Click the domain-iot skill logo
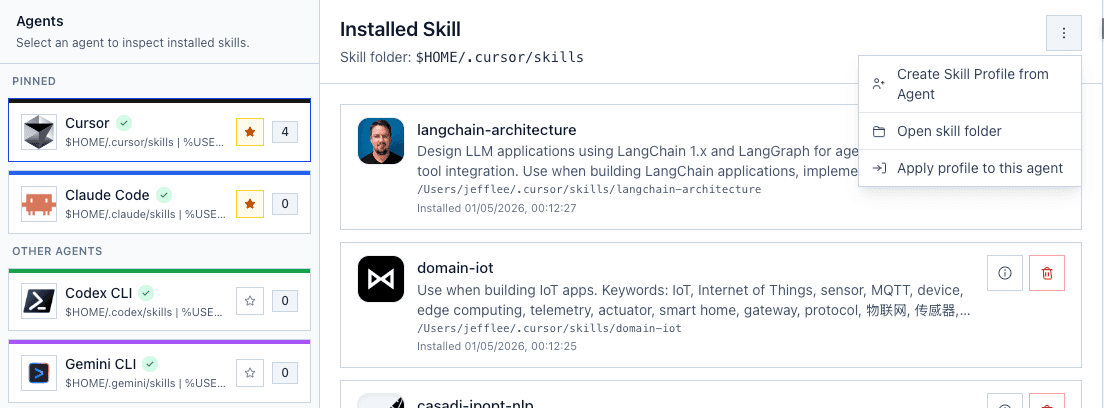The height and width of the screenshot is (408, 1104). (x=381, y=279)
